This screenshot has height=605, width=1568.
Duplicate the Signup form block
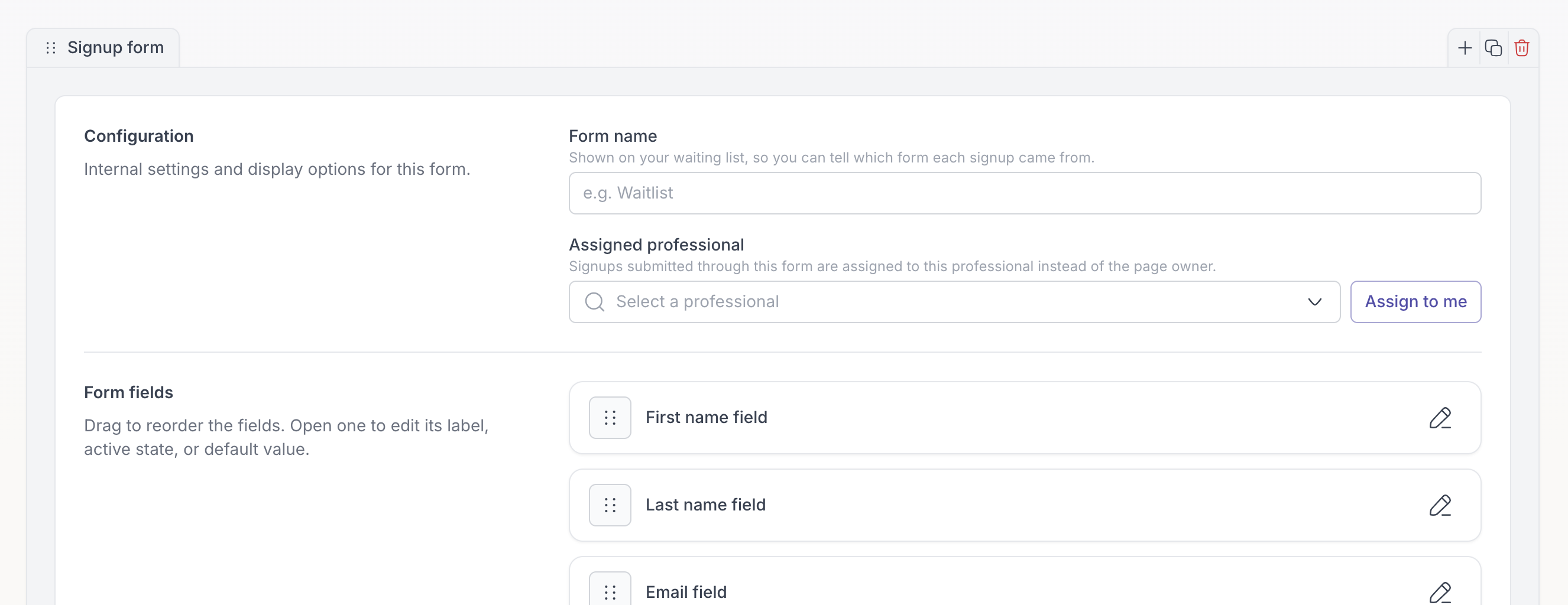pyautogui.click(x=1493, y=48)
